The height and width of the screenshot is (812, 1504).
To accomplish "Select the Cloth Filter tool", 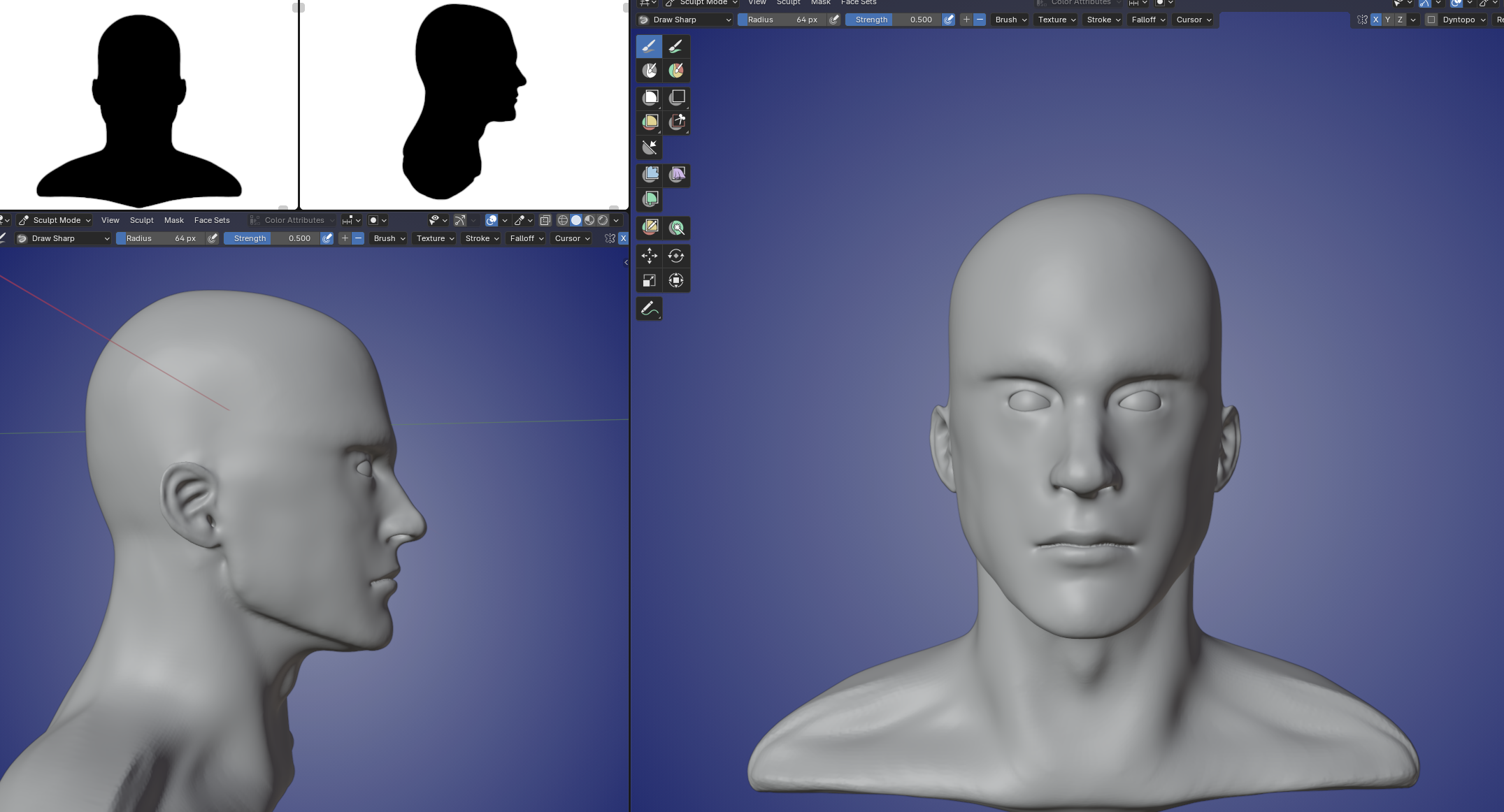I will [x=677, y=175].
